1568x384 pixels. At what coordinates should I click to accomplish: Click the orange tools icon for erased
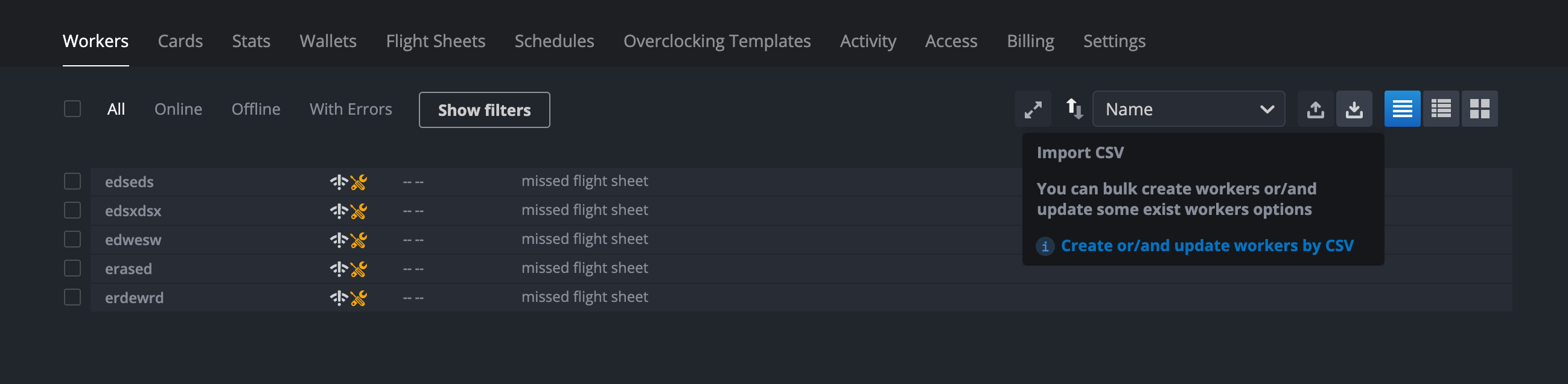[359, 269]
